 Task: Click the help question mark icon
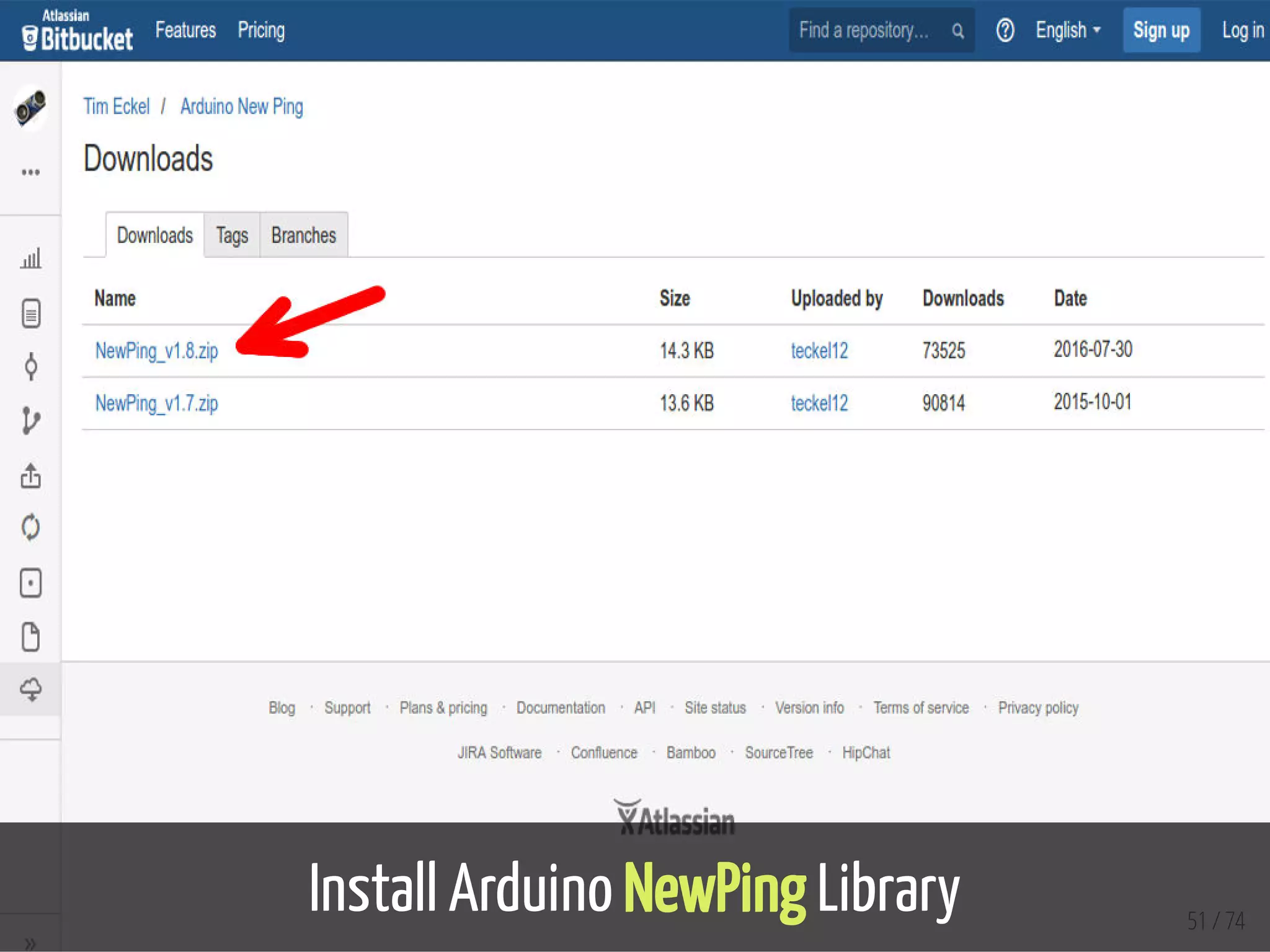1005,30
